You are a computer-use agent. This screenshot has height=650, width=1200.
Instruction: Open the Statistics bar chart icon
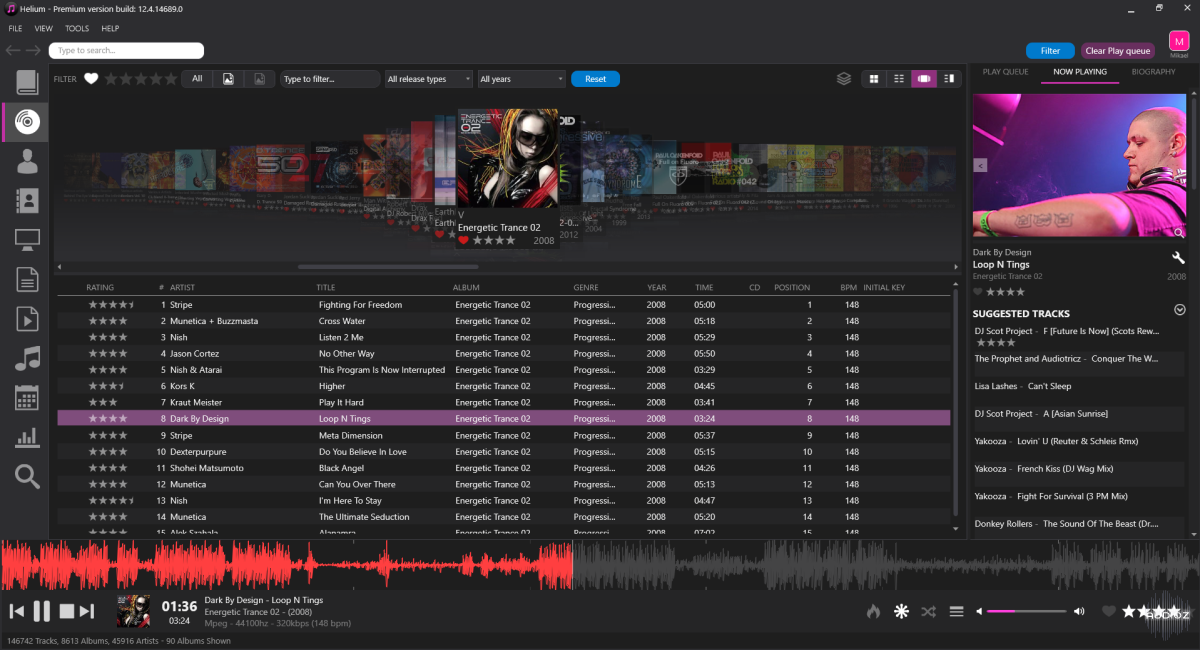27,437
